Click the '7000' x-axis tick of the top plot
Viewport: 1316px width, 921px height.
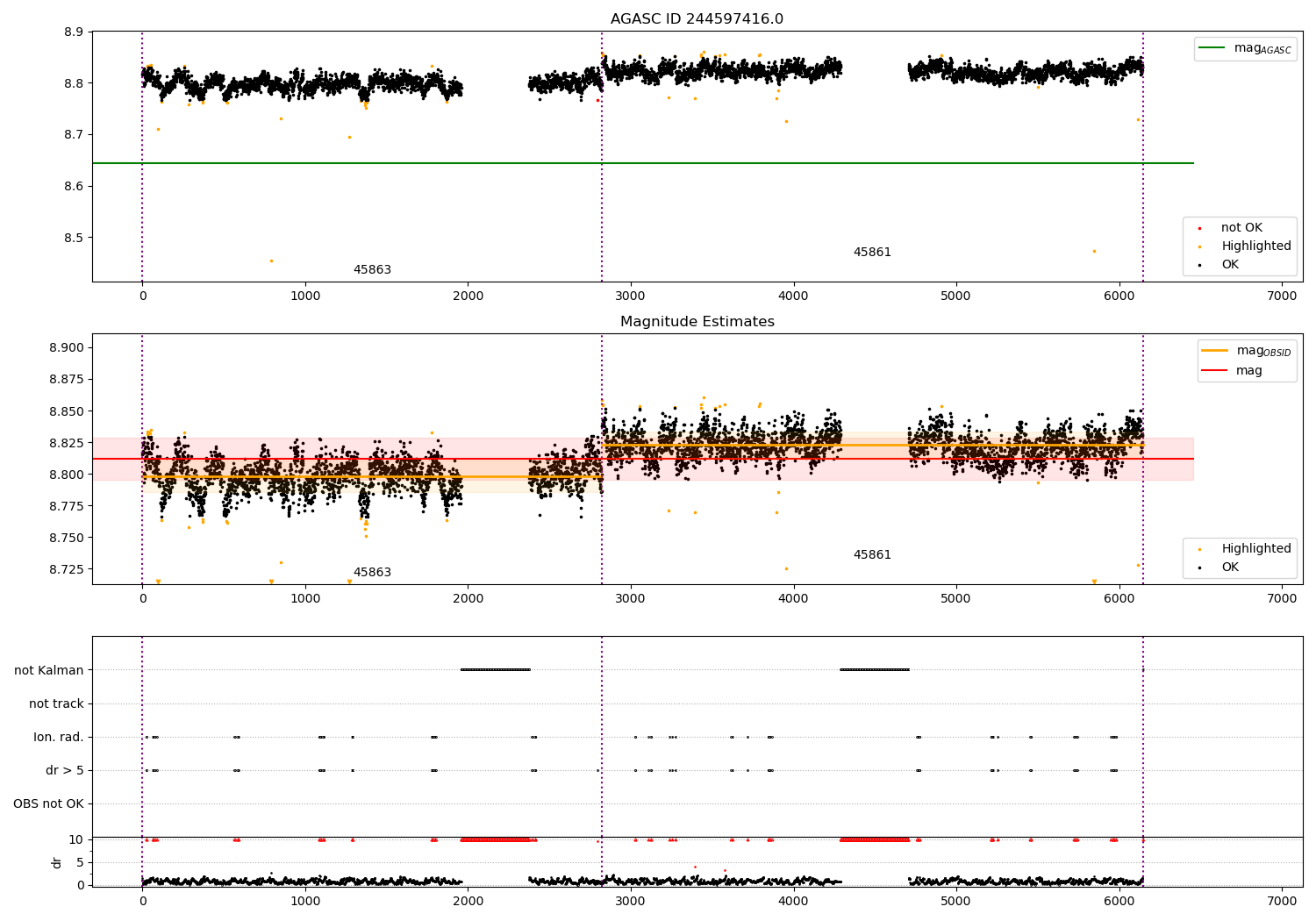point(1282,296)
